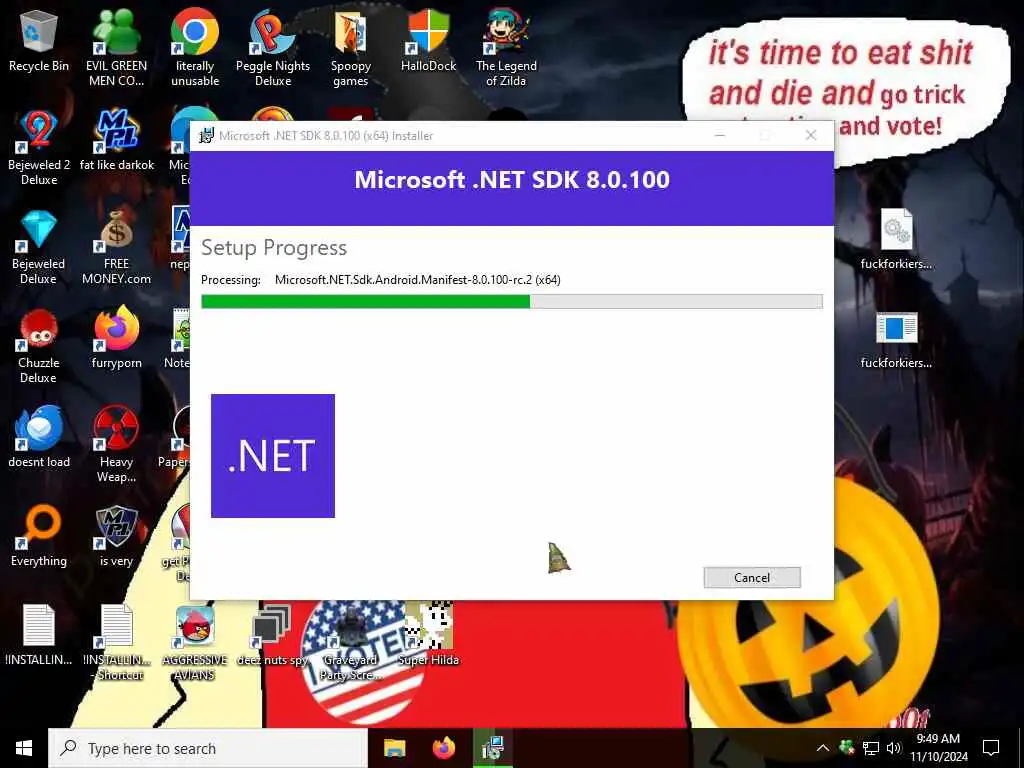Select the lower fuckforkiers... blue file

(896, 340)
